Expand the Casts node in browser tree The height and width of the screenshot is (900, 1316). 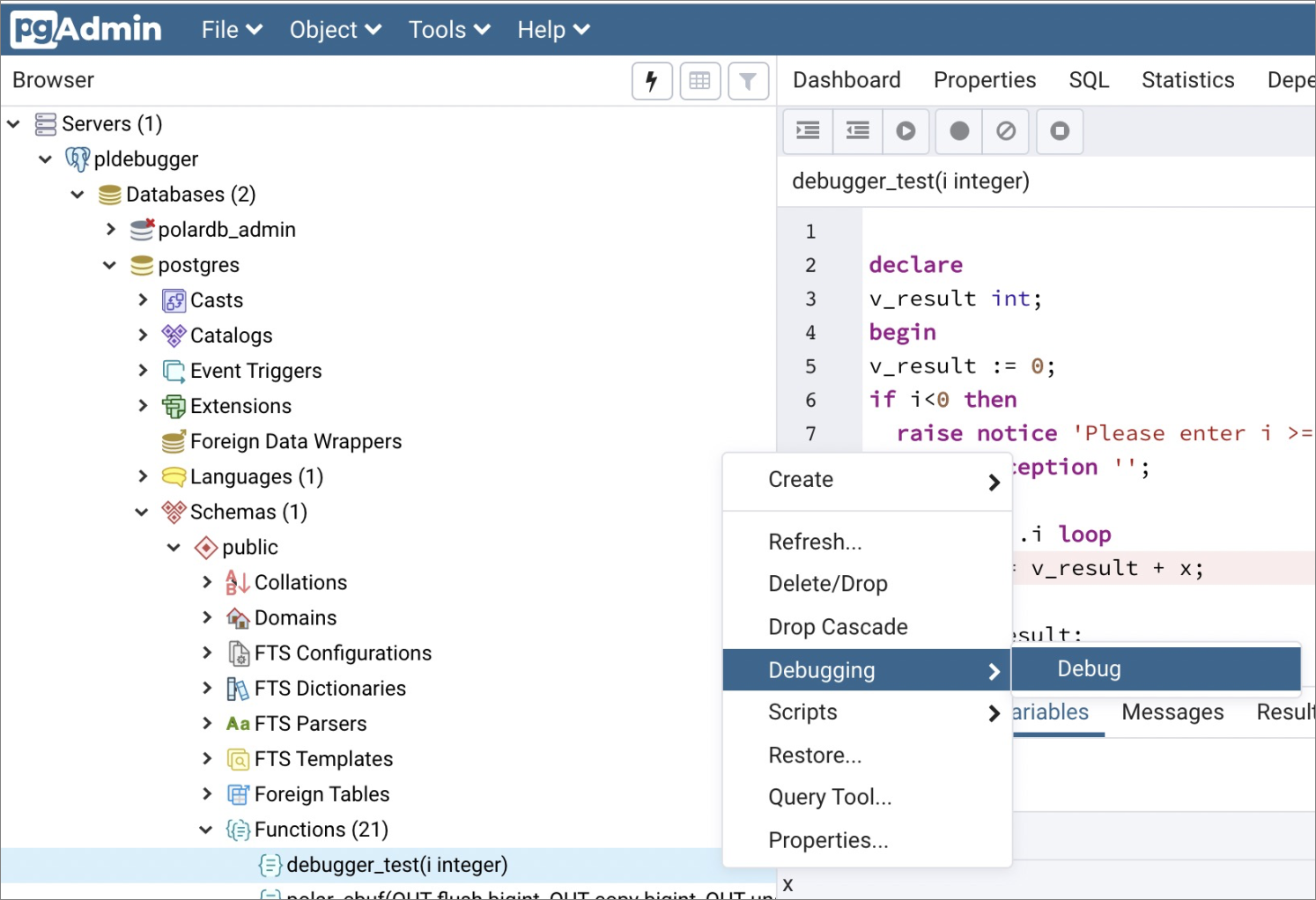pyautogui.click(x=144, y=299)
